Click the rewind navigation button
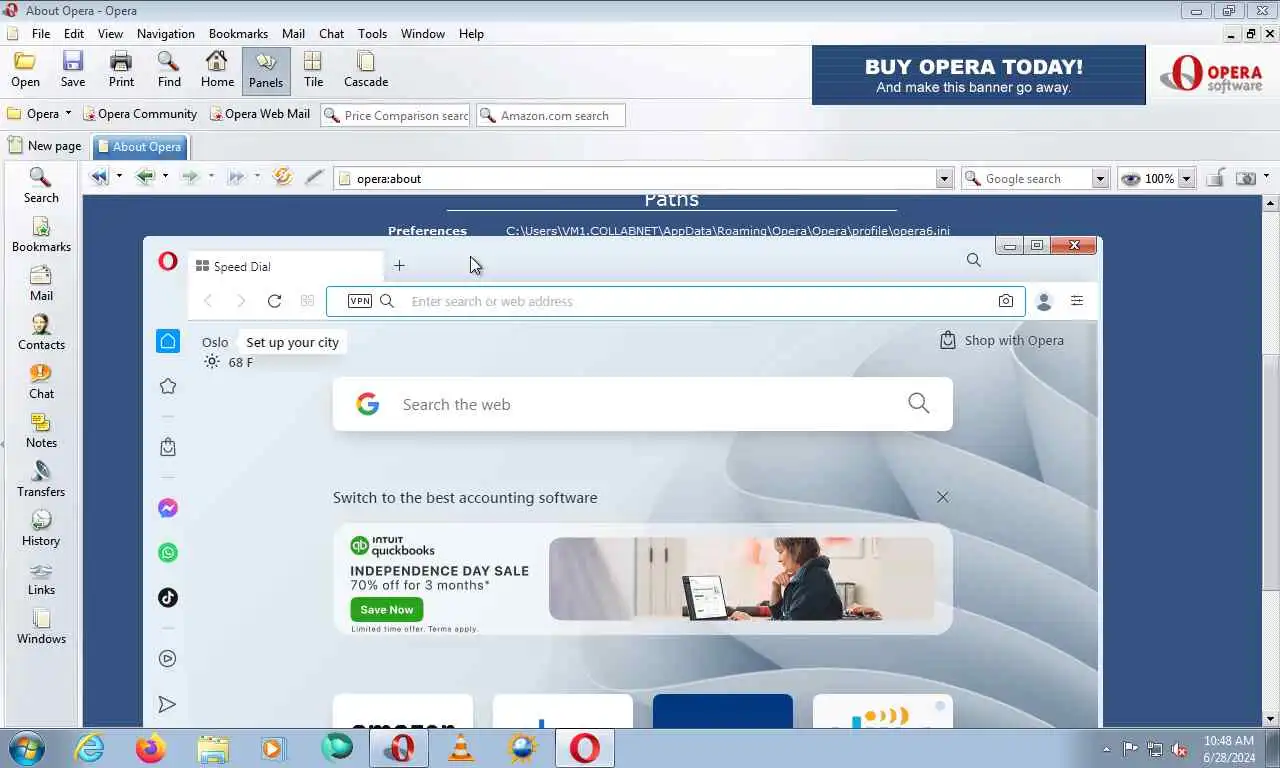This screenshot has height=768, width=1280. 99,178
